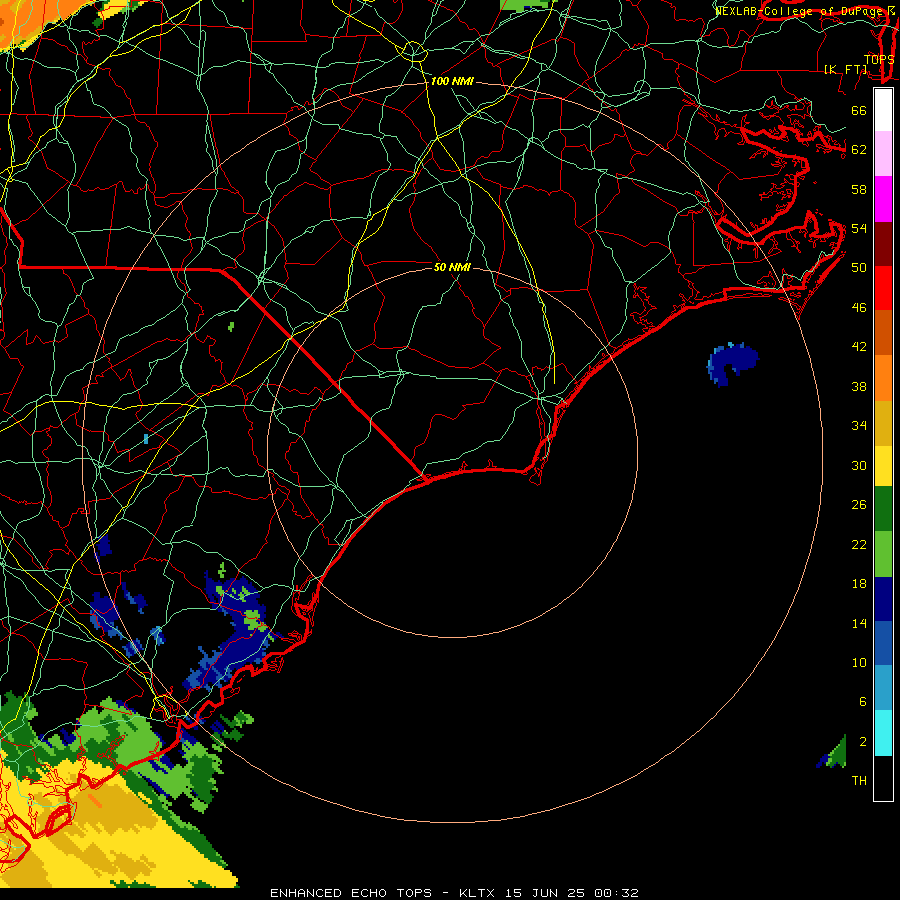
Task: Click the dark maroon legend swatch
Action: 883,244
